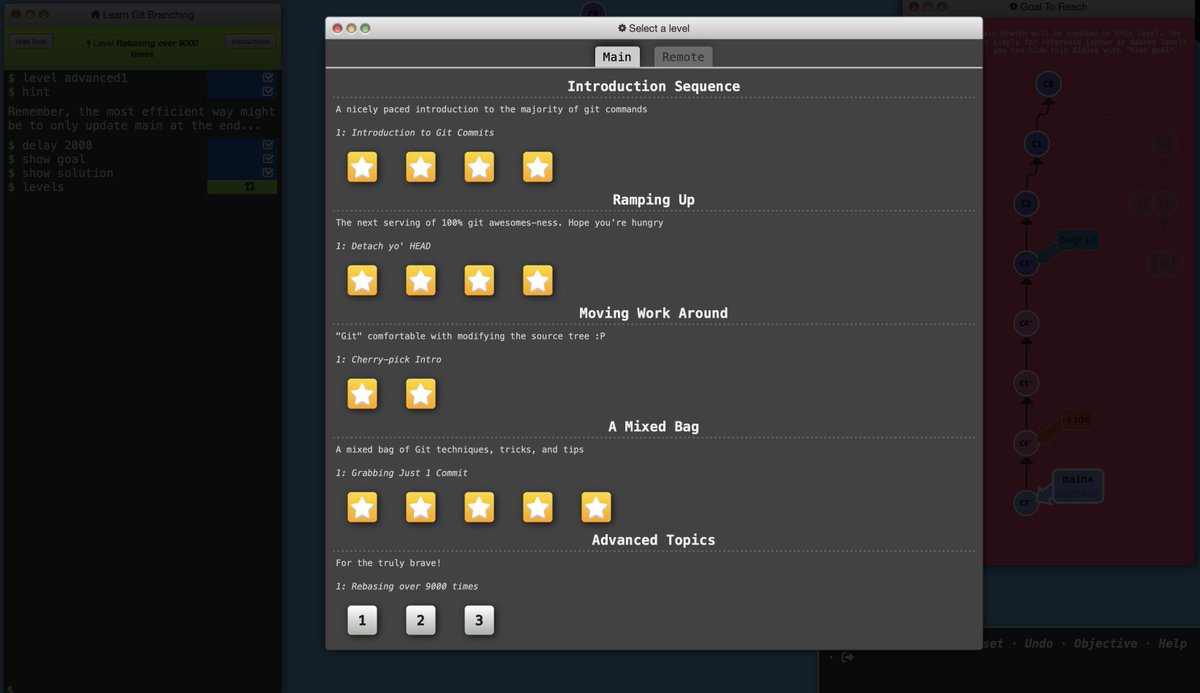Click the fifth star in A Mixed Bag
The height and width of the screenshot is (693, 1200).
[x=596, y=507]
